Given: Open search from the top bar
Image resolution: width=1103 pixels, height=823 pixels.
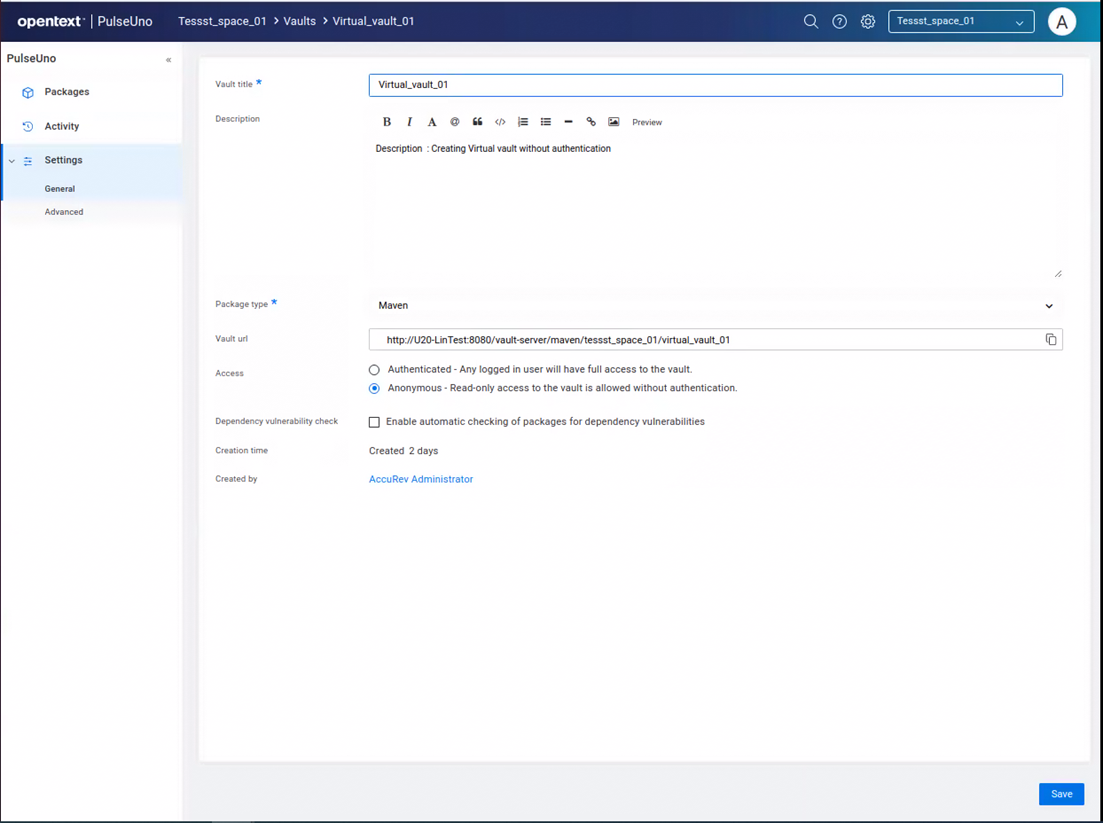Looking at the screenshot, I should point(811,21).
